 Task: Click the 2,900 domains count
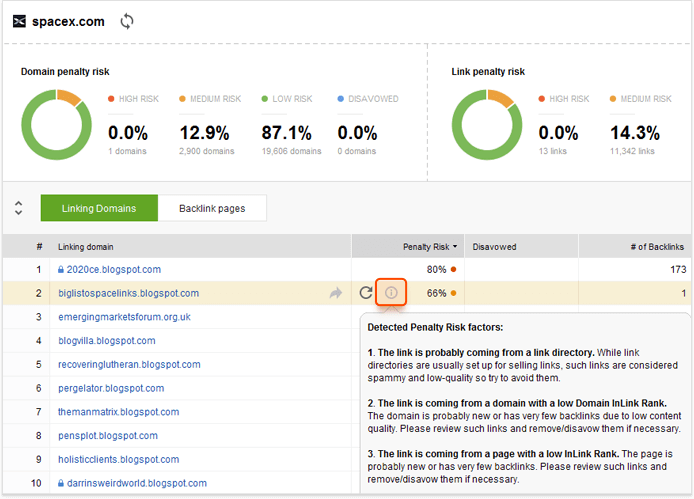click(207, 151)
